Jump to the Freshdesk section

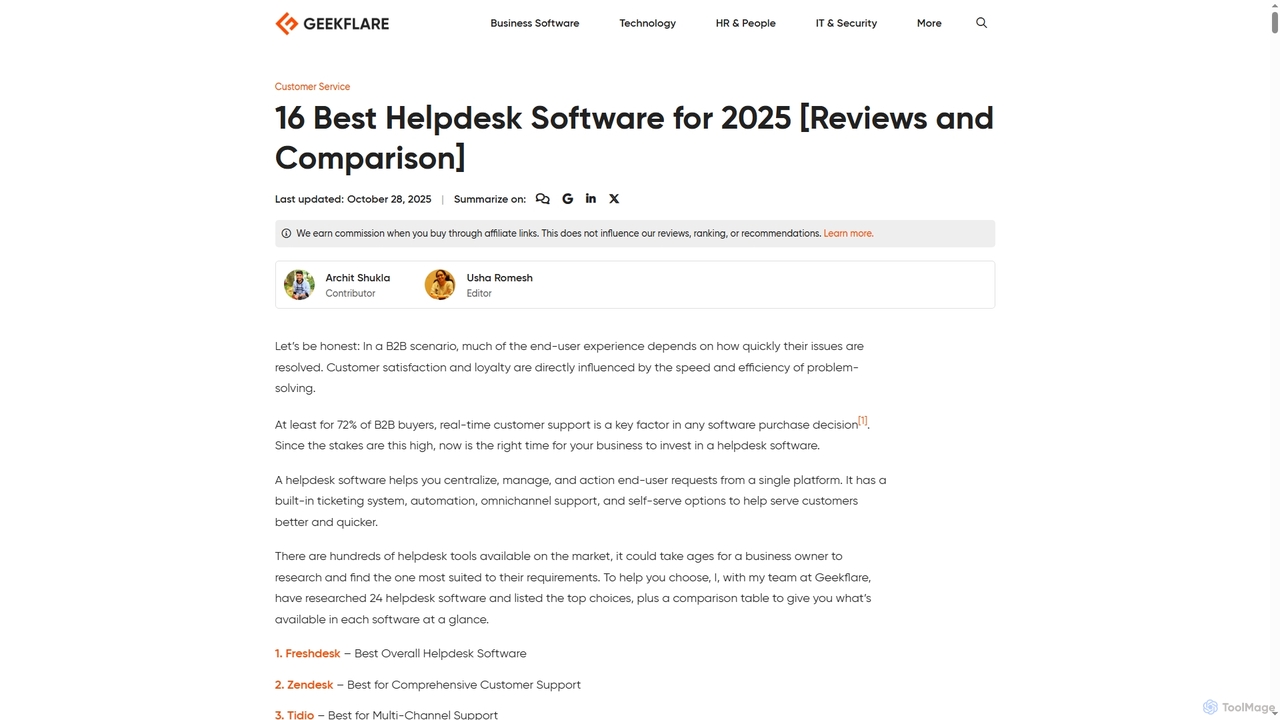pyautogui.click(x=308, y=654)
